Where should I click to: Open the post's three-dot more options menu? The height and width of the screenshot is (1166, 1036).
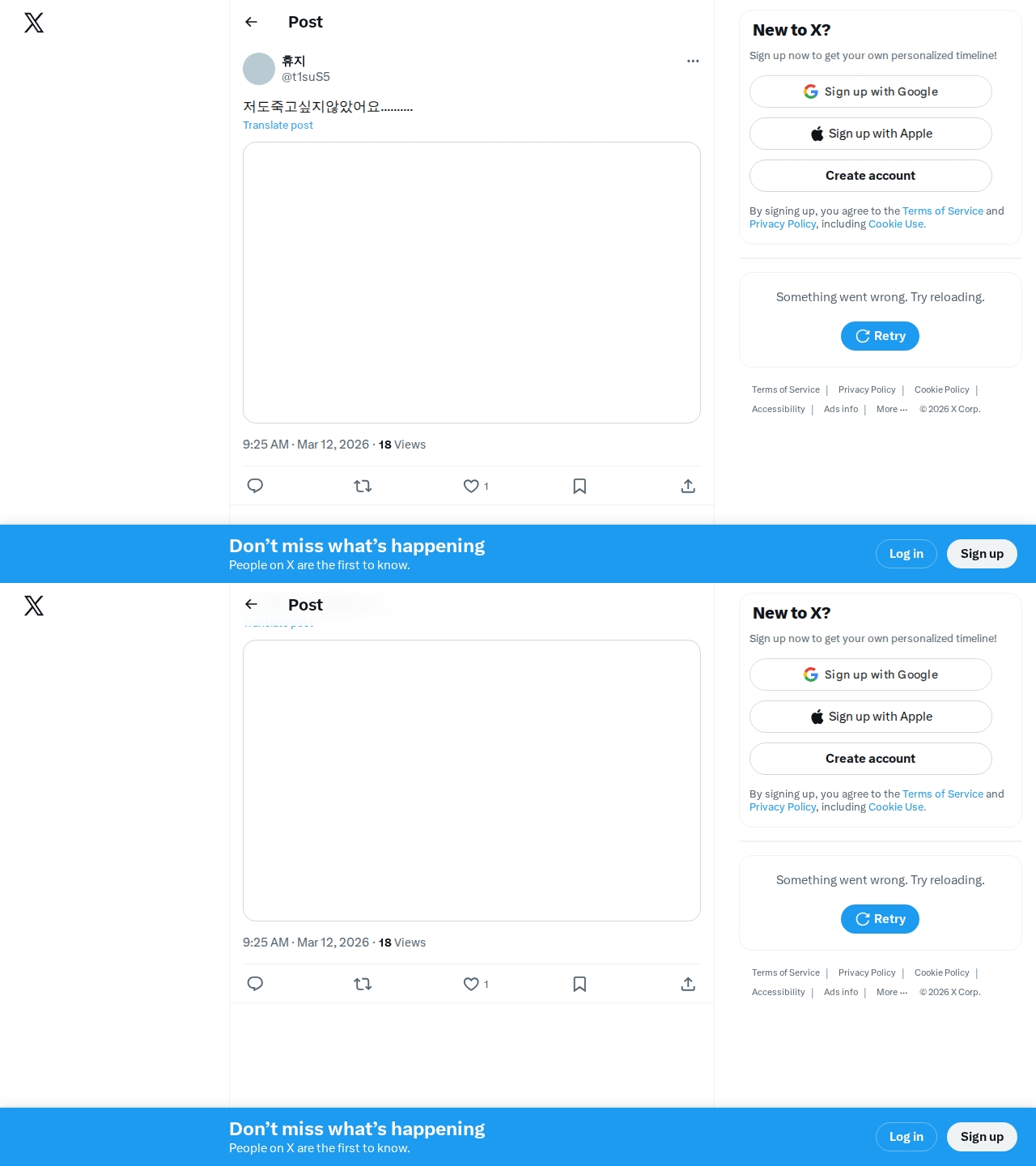coord(693,61)
